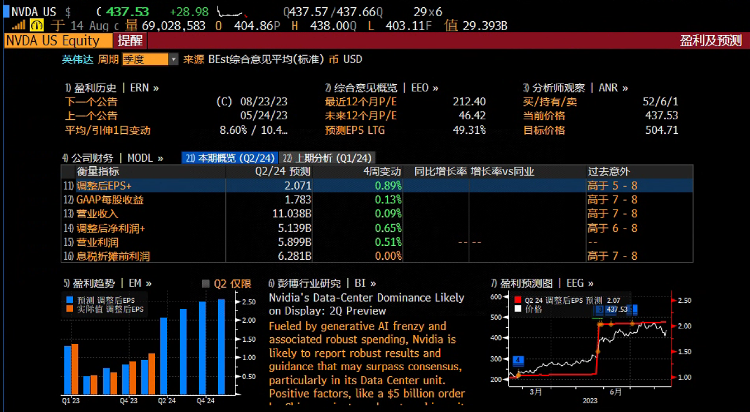750x412 pixels.
Task: Click the 高于 5 - 8 surprise cell
Action: pyautogui.click(x=612, y=186)
